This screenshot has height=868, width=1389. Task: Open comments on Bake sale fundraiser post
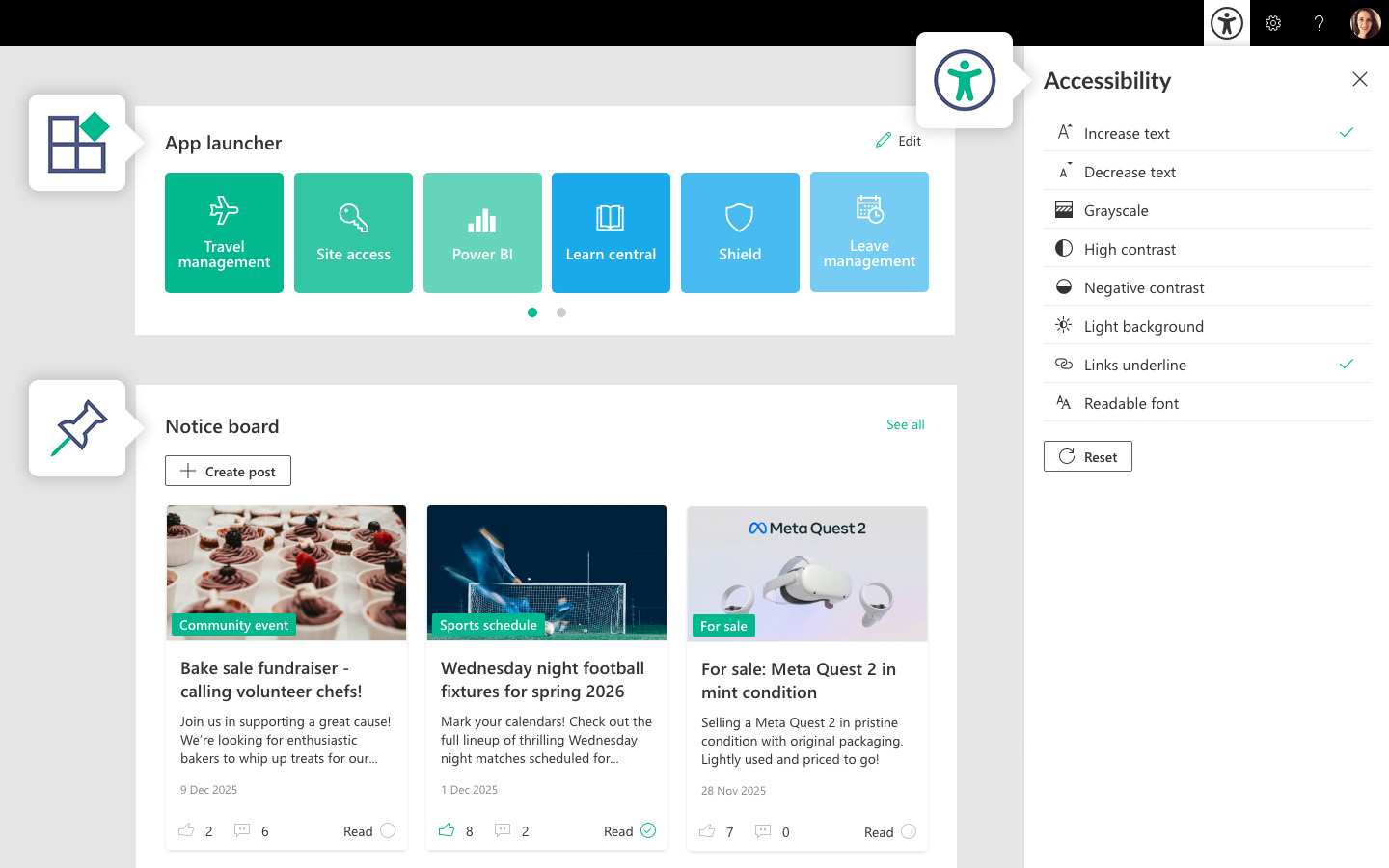coord(242,830)
